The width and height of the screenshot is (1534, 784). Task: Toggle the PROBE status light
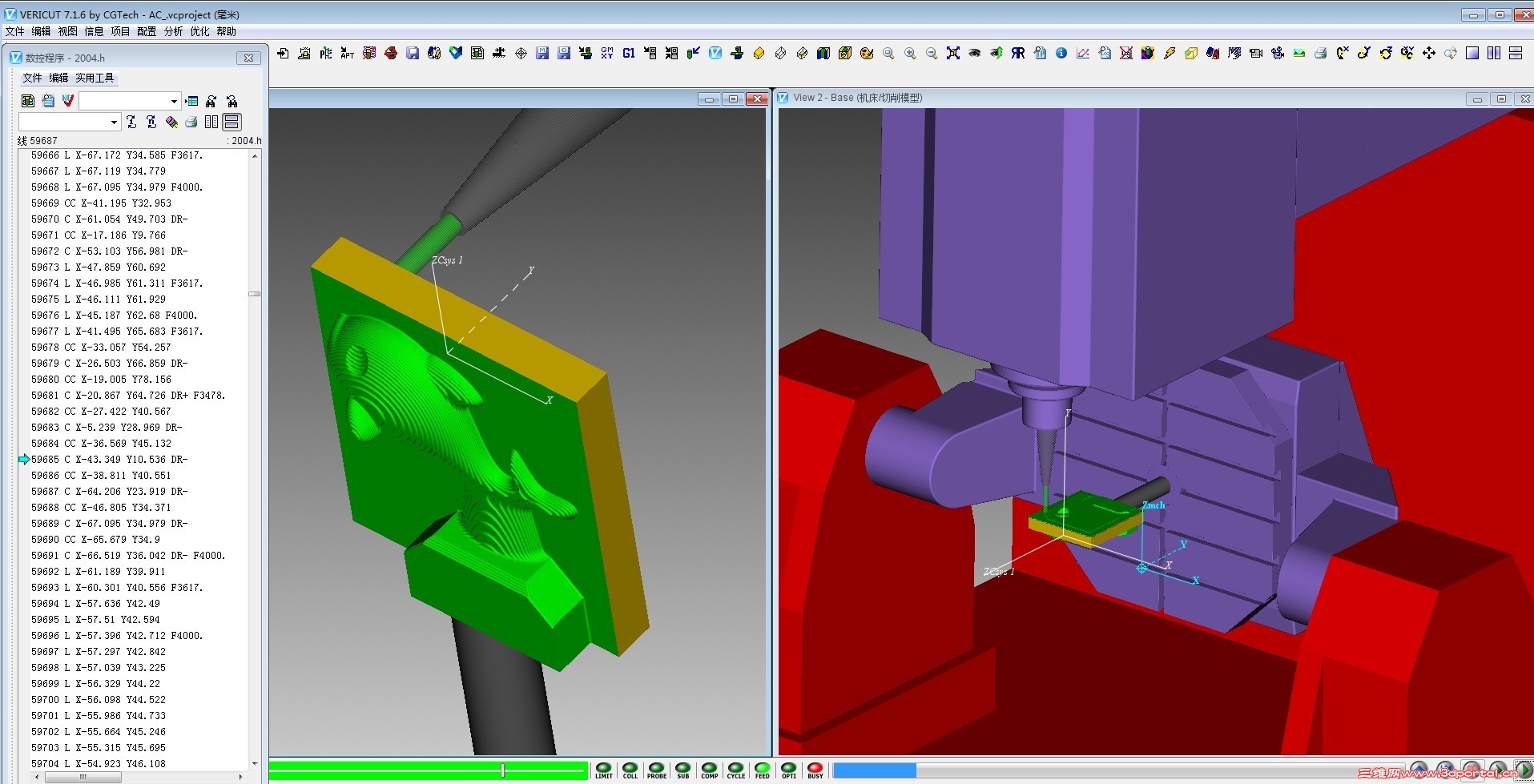click(x=657, y=770)
